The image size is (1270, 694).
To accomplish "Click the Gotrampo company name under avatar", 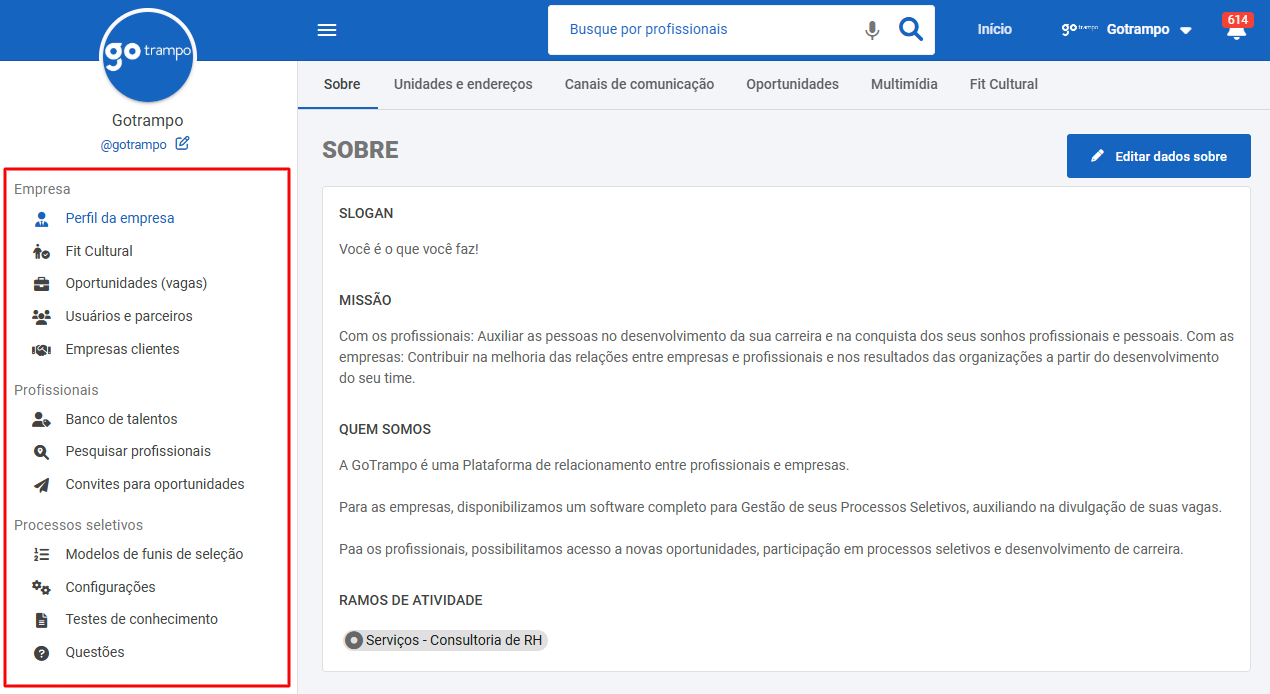I will 148,120.
